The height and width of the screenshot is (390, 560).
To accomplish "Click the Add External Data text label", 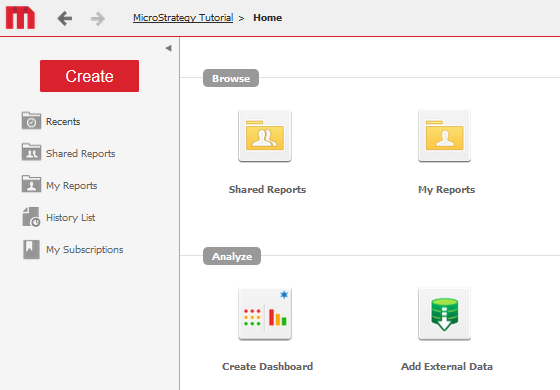I will click(x=447, y=366).
